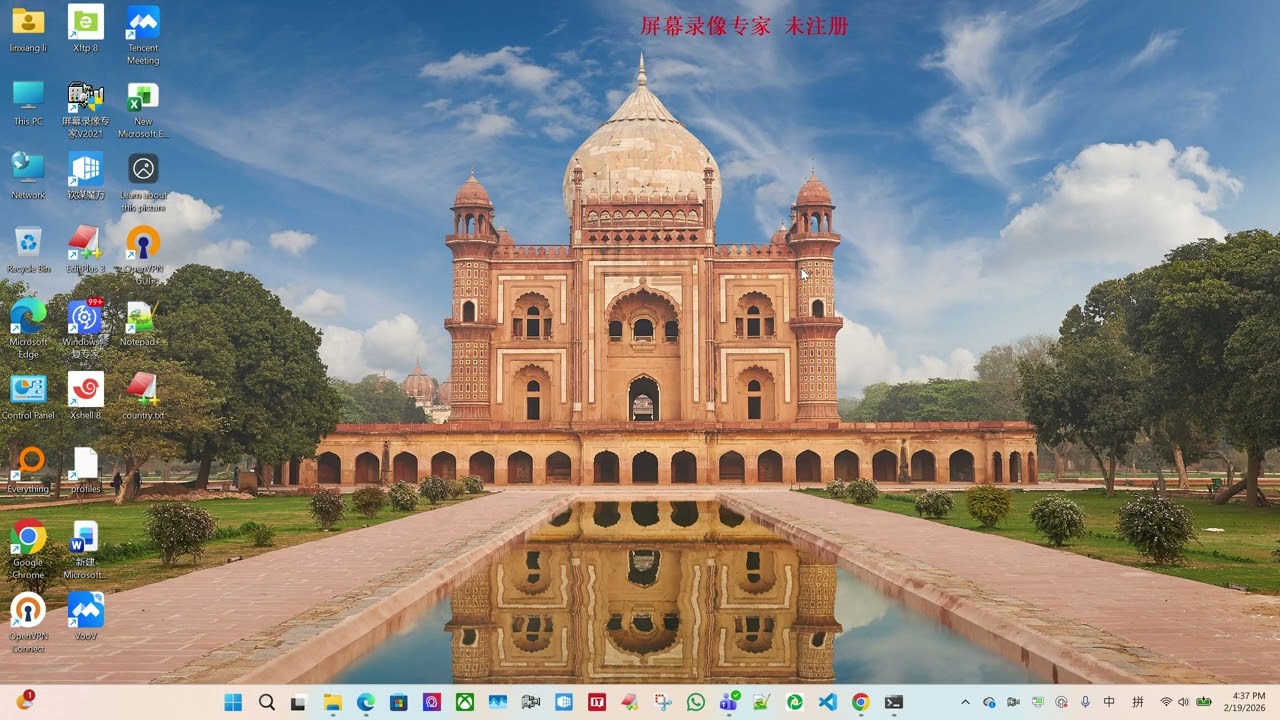Click the 拼 IME mode indicator
The image size is (1280, 720).
[x=1138, y=702]
